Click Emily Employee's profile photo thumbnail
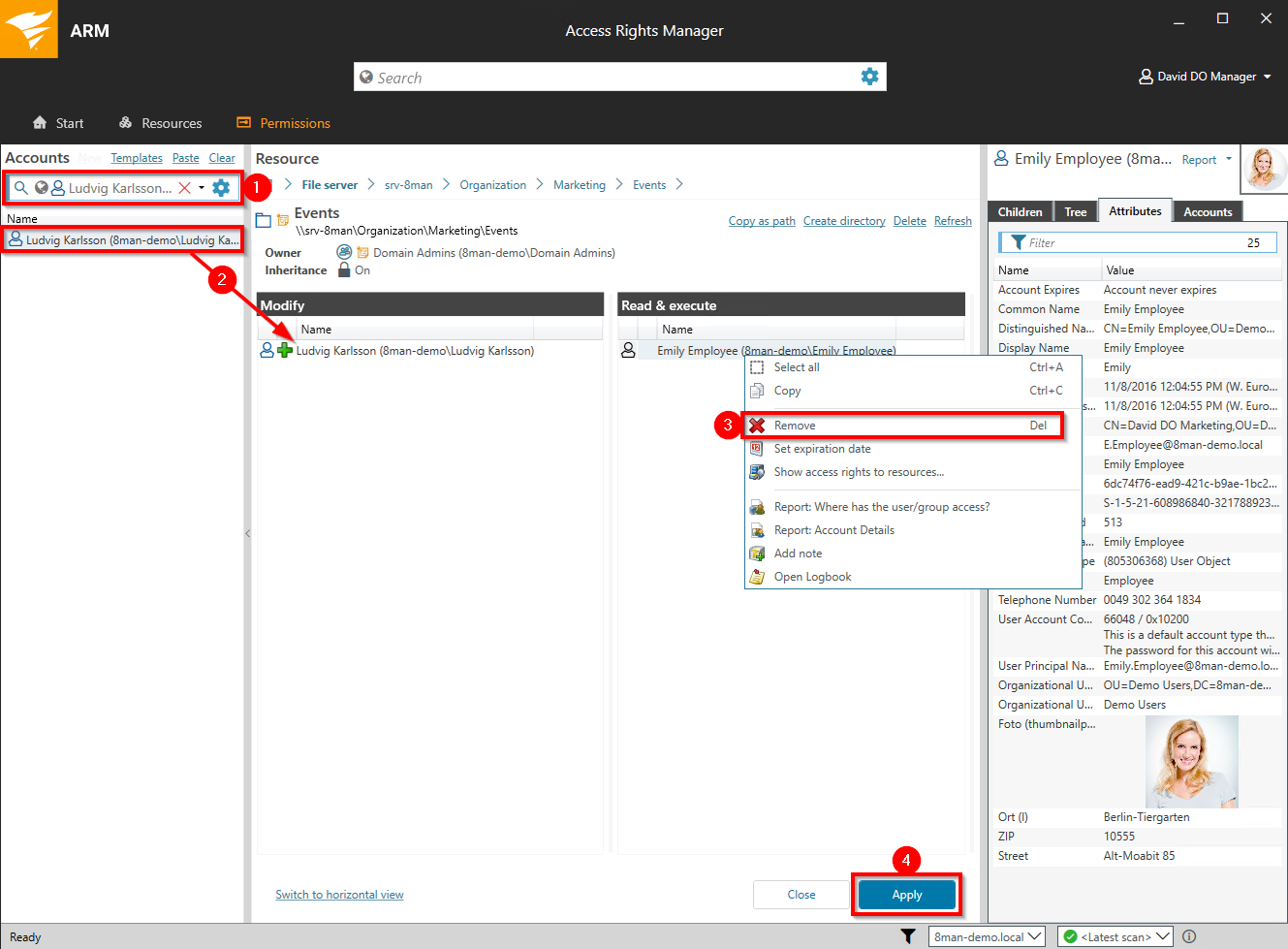 1264,169
